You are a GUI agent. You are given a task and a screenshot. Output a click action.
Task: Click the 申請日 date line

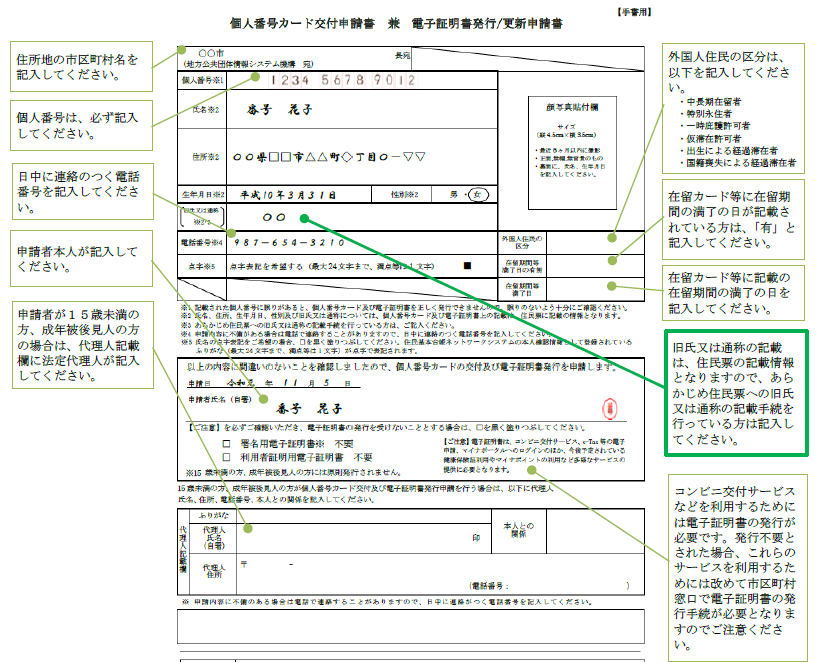click(274, 383)
